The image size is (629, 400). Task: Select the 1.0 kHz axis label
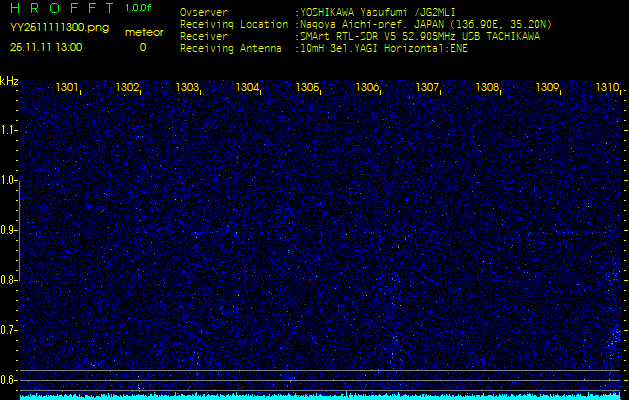9,180
